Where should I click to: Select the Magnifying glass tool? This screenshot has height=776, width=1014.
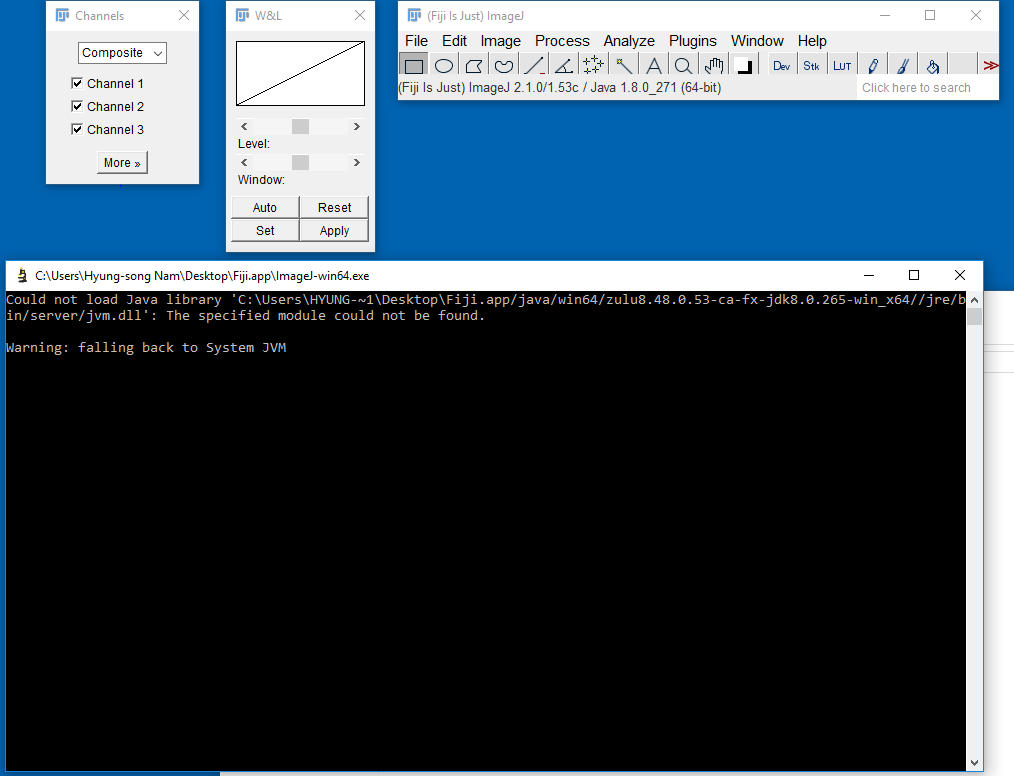684,65
